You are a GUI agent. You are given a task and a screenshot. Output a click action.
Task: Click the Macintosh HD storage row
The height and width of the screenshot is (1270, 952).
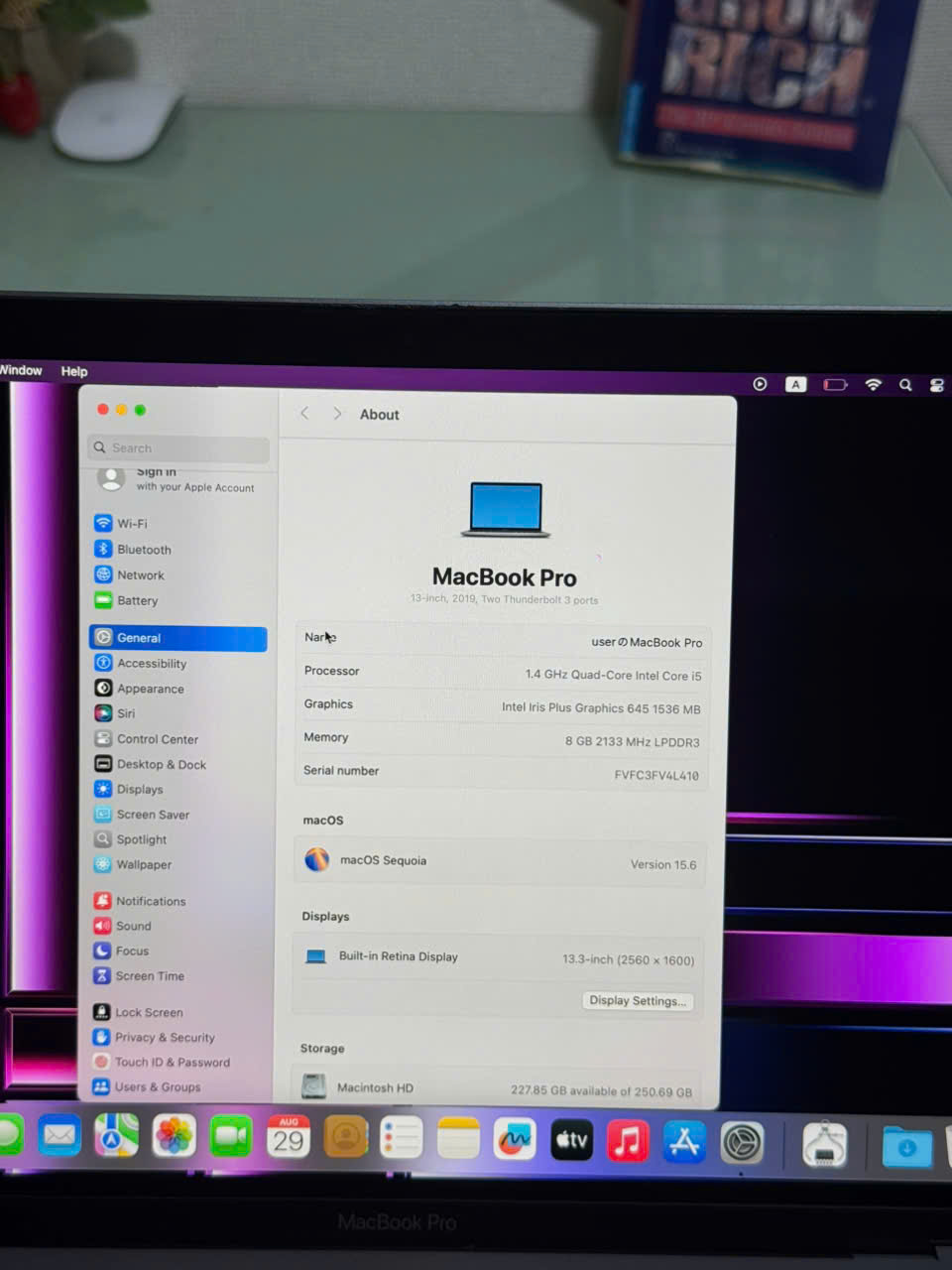pos(496,1087)
